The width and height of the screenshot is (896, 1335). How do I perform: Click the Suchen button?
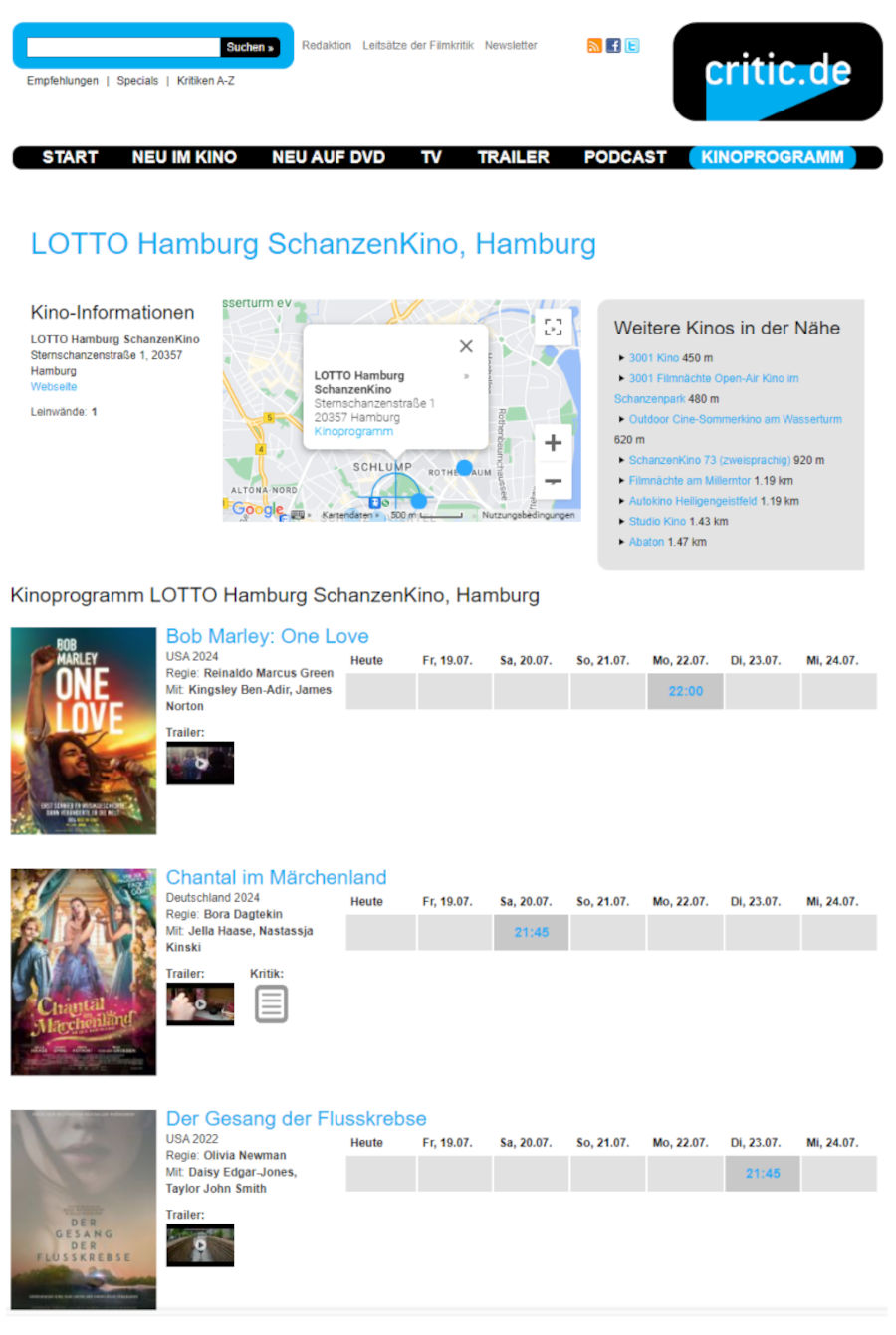point(250,47)
